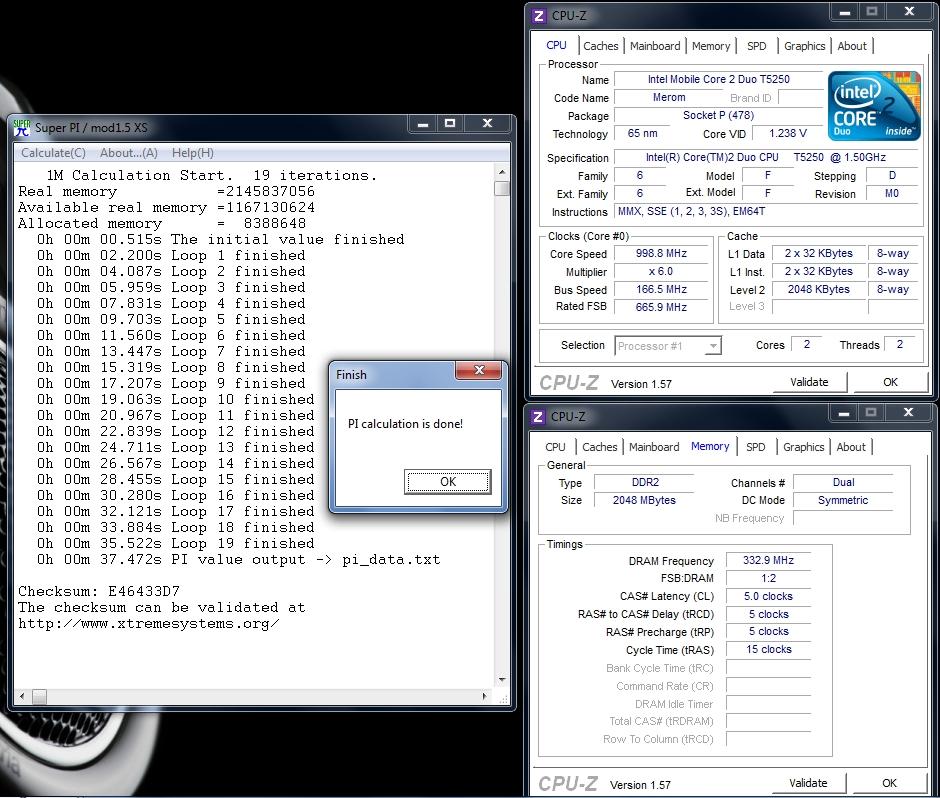Viewport: 940px width, 798px height.
Task: Click the CPU-Z logo icon in top window
Action: click(539, 16)
